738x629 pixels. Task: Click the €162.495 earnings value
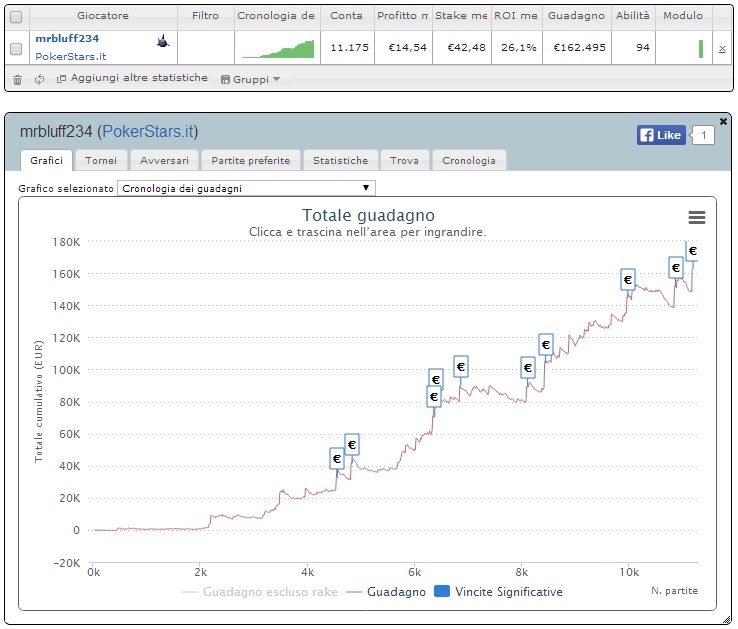click(579, 48)
